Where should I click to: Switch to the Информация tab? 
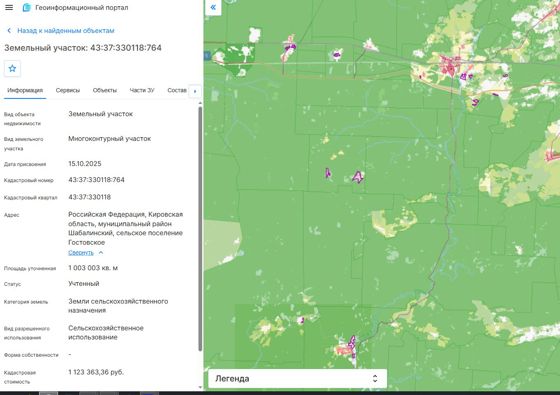[x=25, y=90]
